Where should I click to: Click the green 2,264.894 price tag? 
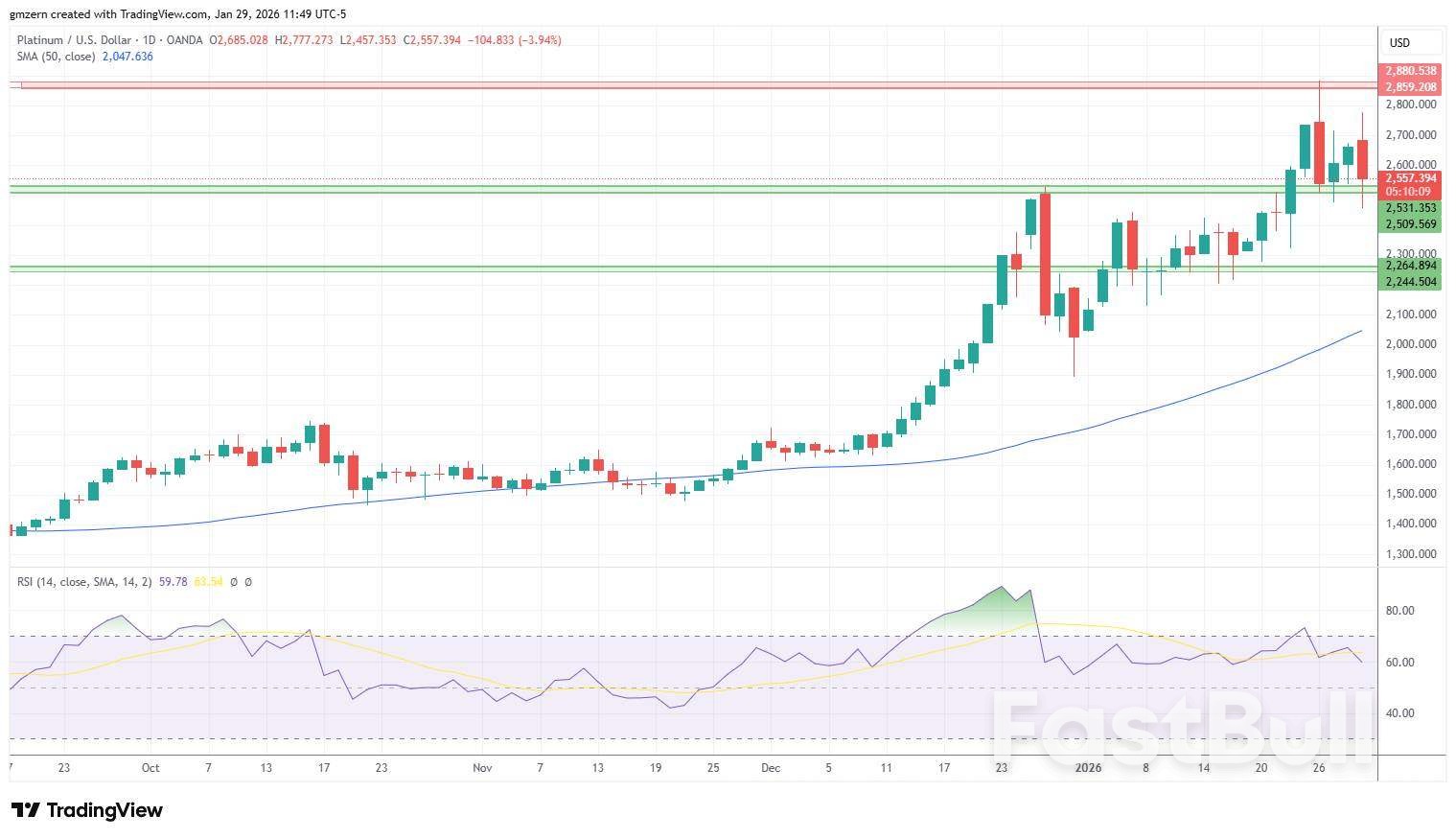pos(1410,266)
